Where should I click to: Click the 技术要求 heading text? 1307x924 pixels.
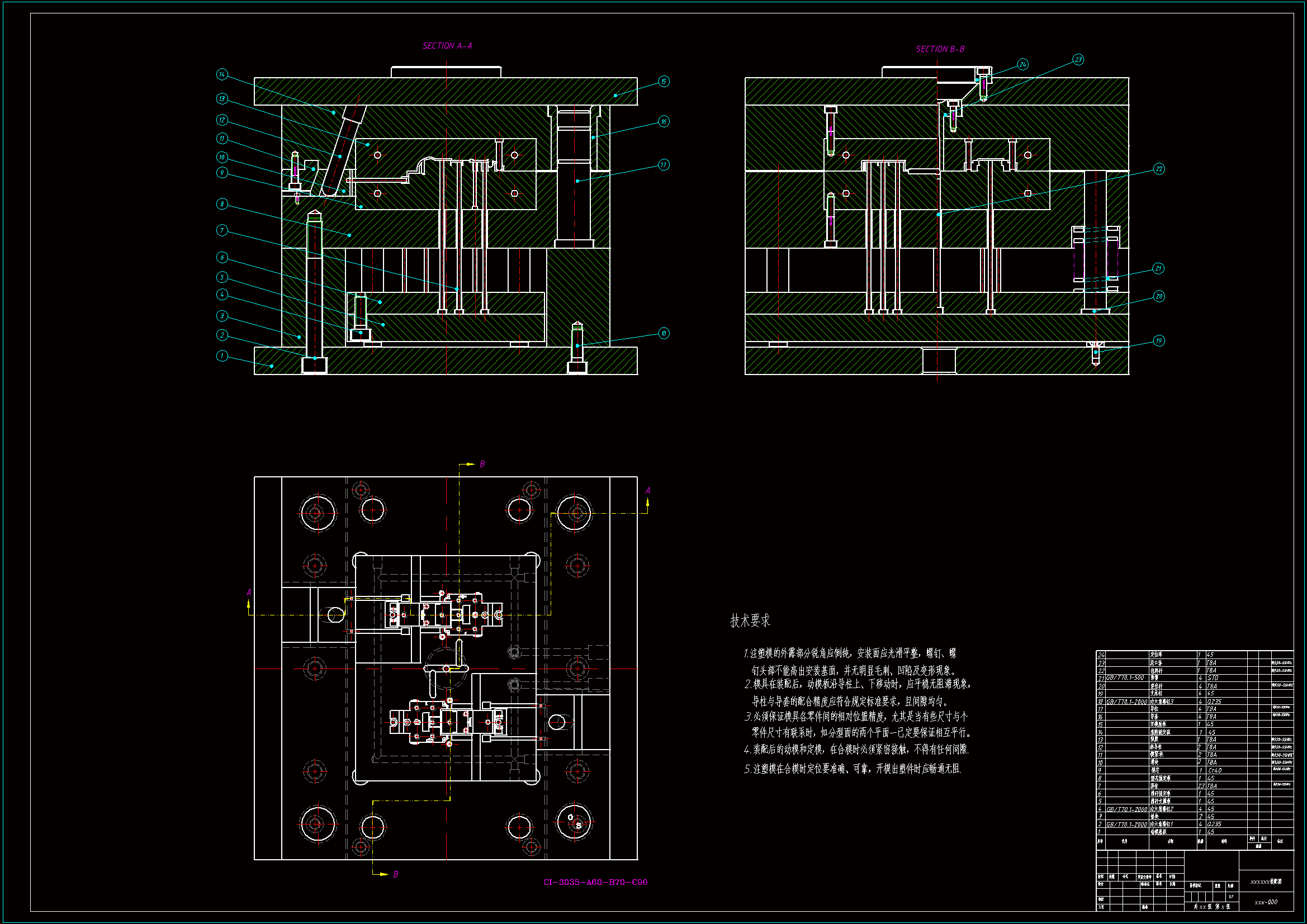[750, 621]
